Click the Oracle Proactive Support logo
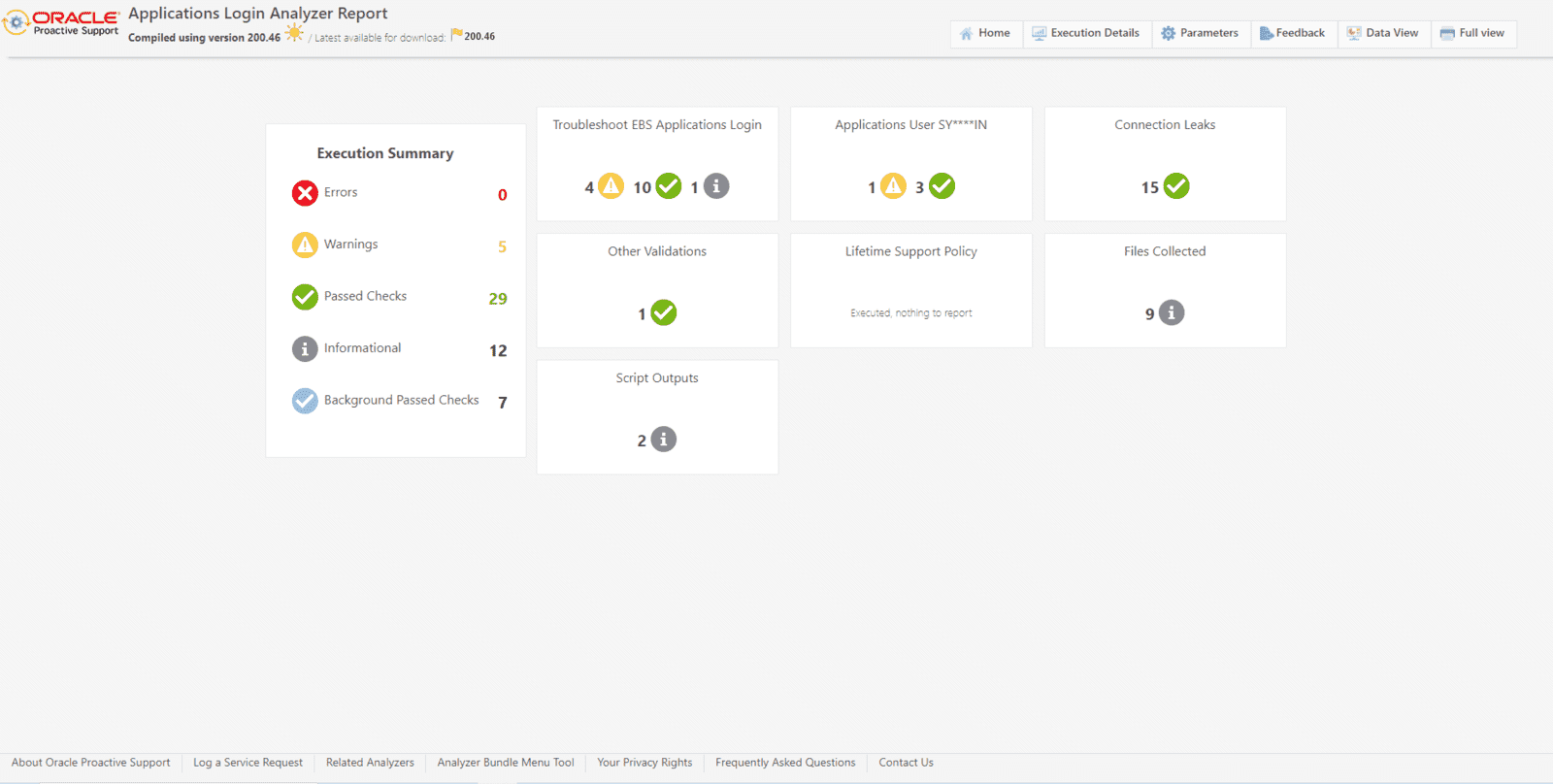The width and height of the screenshot is (1553, 784). click(x=62, y=22)
